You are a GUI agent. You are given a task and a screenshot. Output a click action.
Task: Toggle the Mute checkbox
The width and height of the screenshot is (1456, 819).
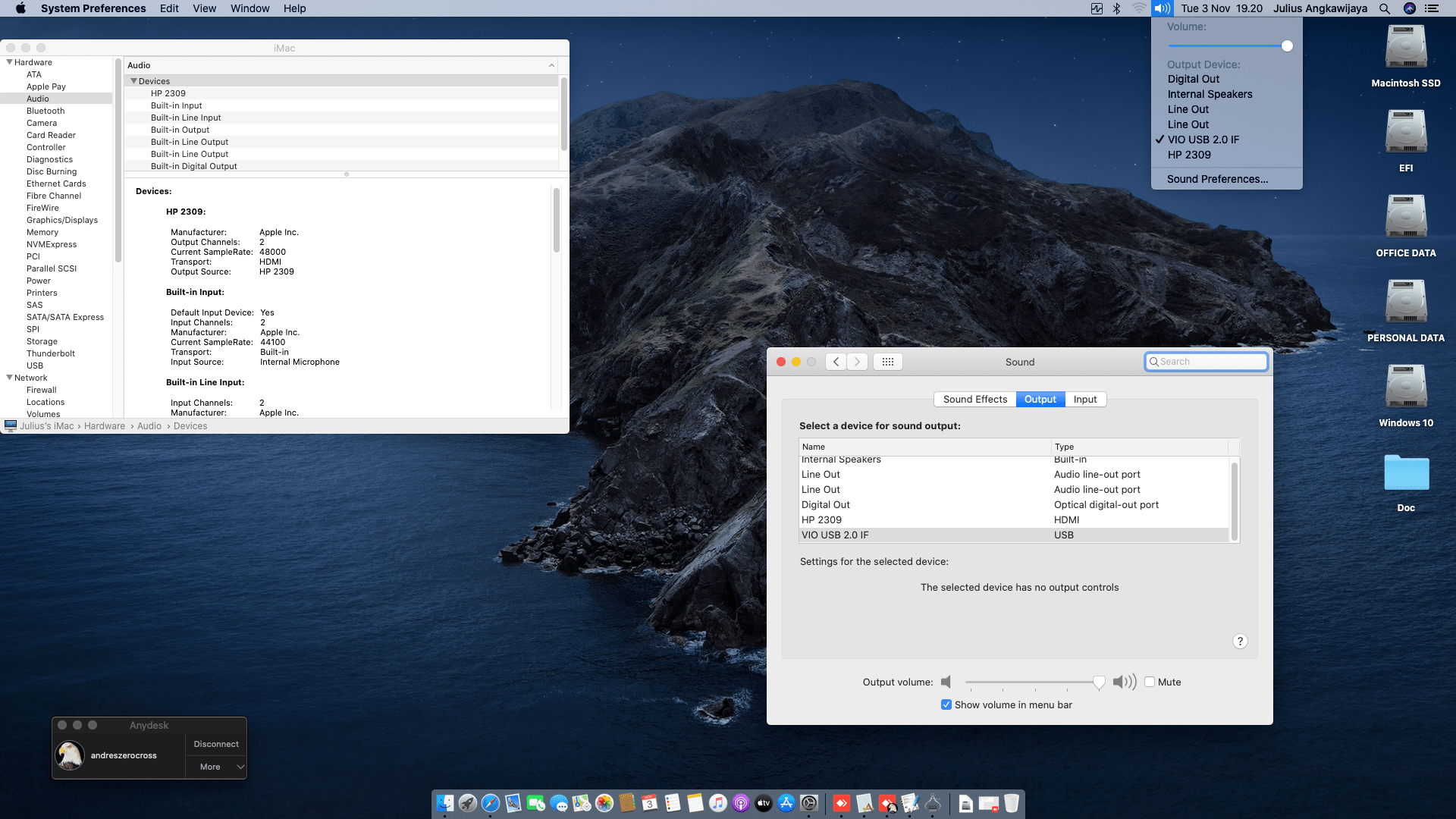pos(1150,682)
